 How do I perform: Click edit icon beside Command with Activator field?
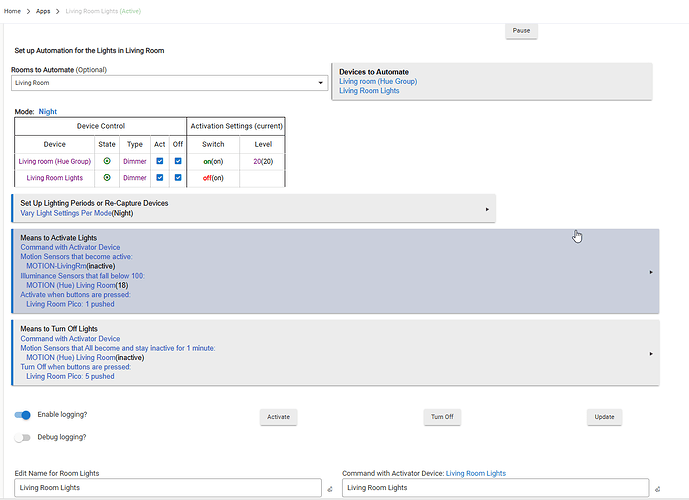657,489
